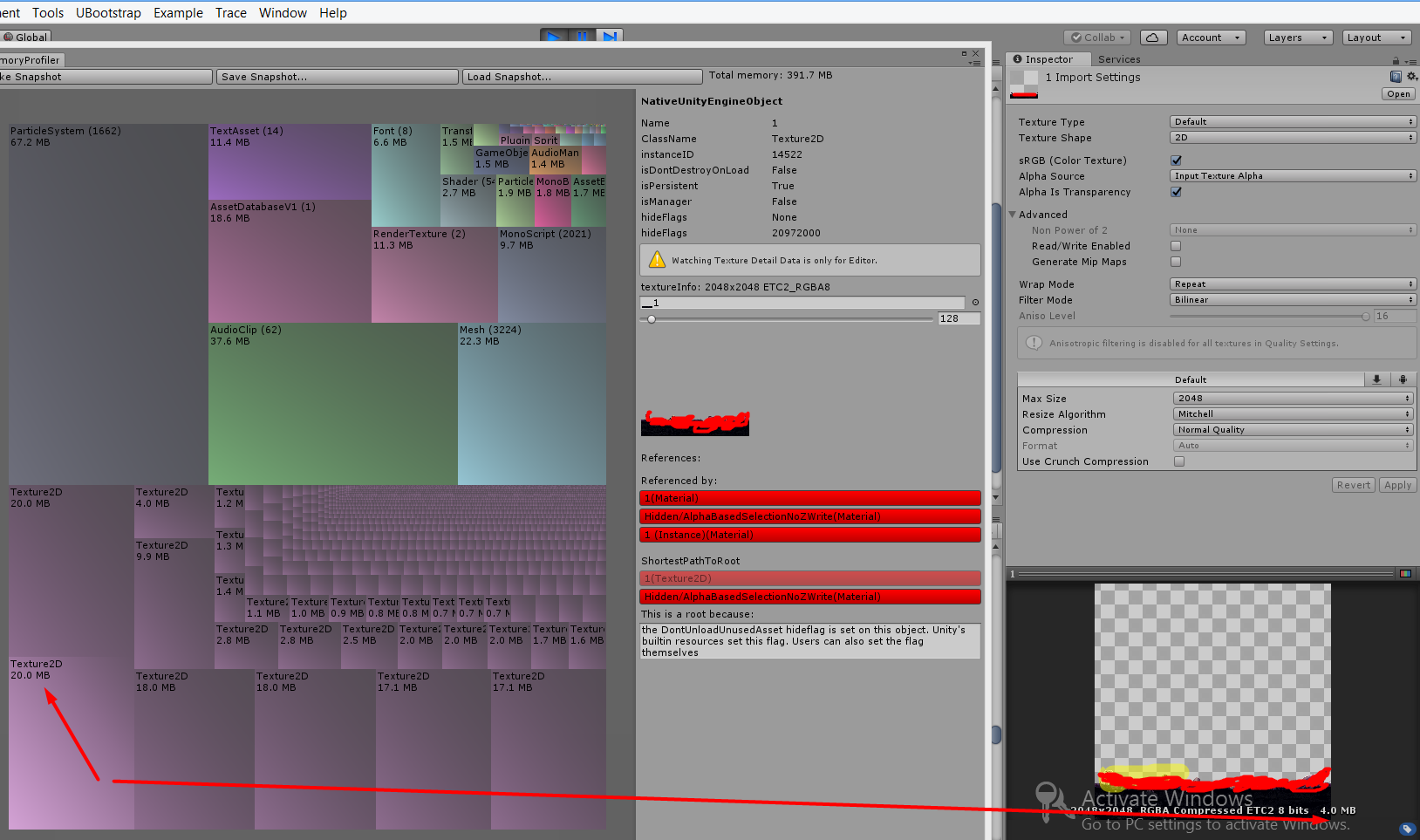Viewport: 1420px width, 840px height.
Task: Open the Wrap Mode dropdown
Action: [x=1293, y=284]
